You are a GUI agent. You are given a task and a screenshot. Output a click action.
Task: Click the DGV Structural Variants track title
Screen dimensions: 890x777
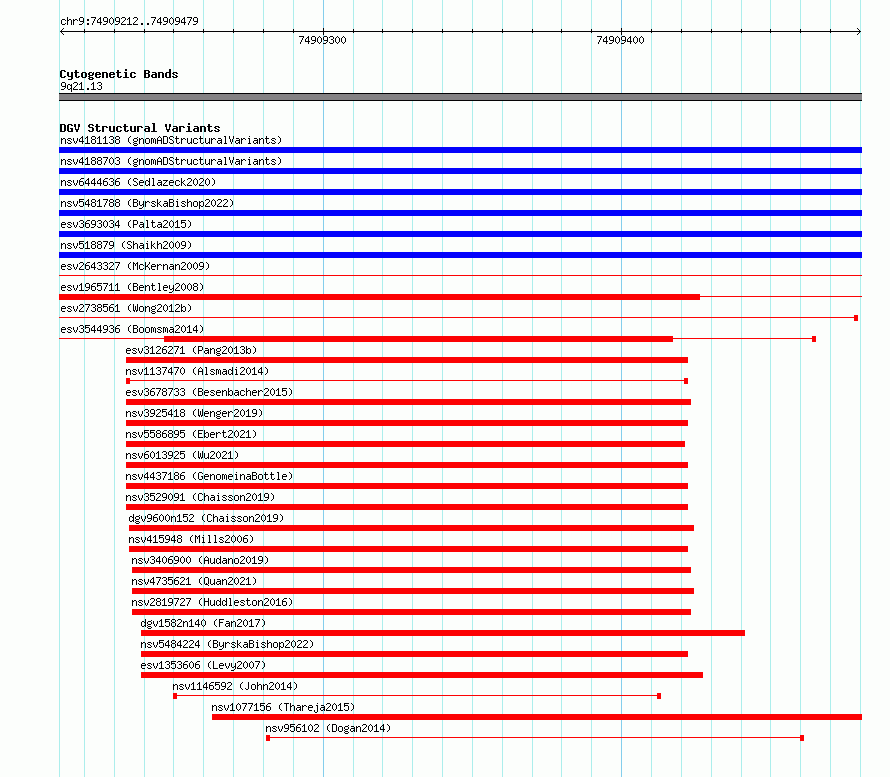(140, 128)
